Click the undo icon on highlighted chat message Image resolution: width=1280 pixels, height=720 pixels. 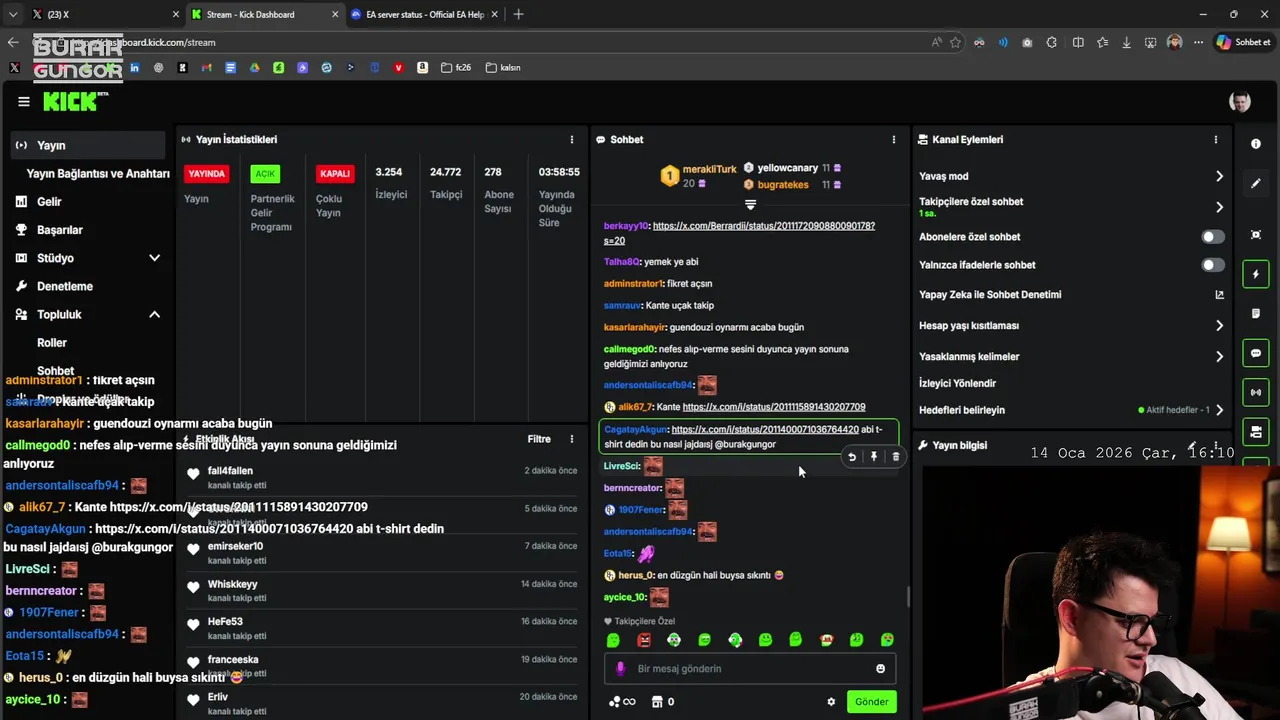(x=852, y=457)
